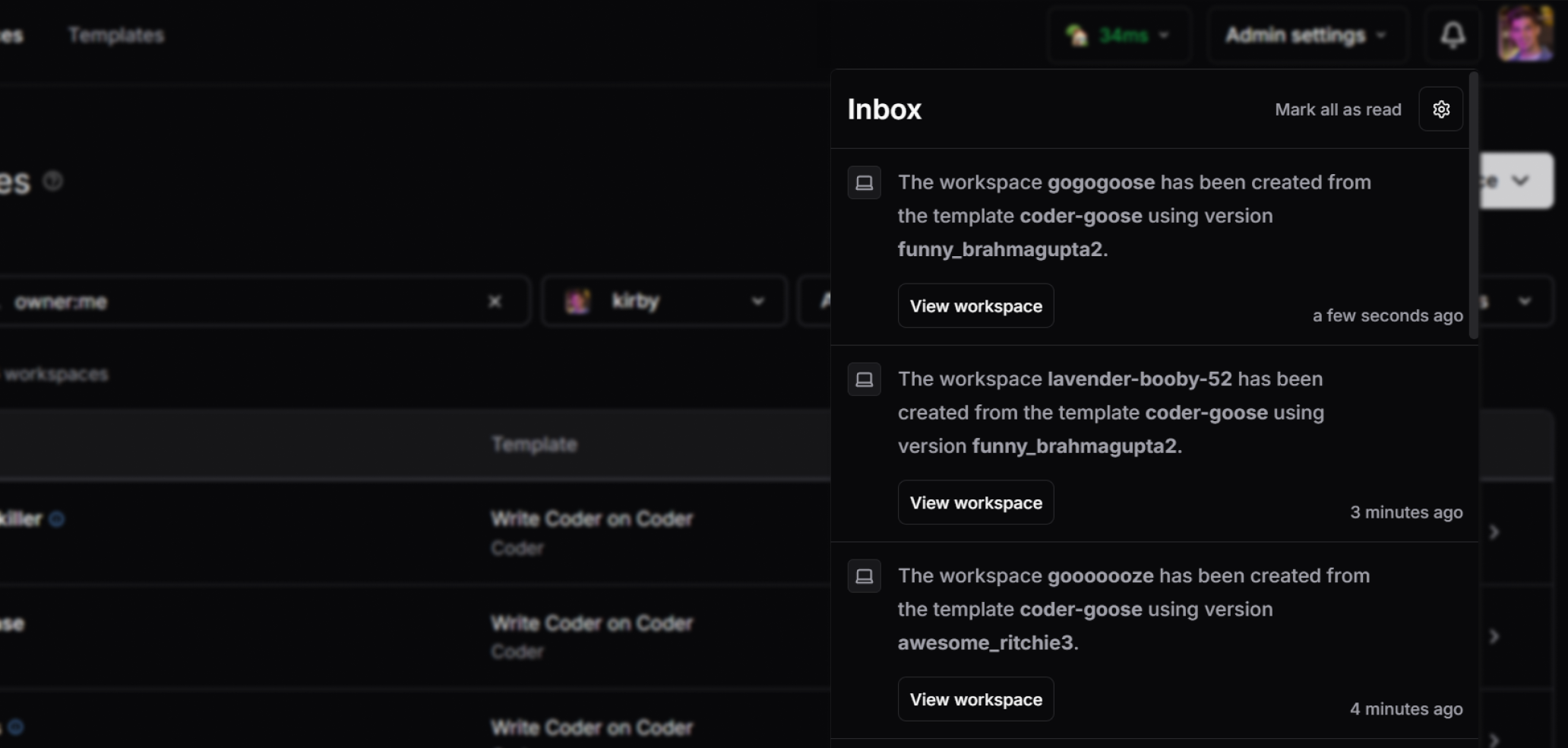Click 'a few seconds ago' timestamp
Viewport: 1568px width, 748px height.
(x=1387, y=315)
